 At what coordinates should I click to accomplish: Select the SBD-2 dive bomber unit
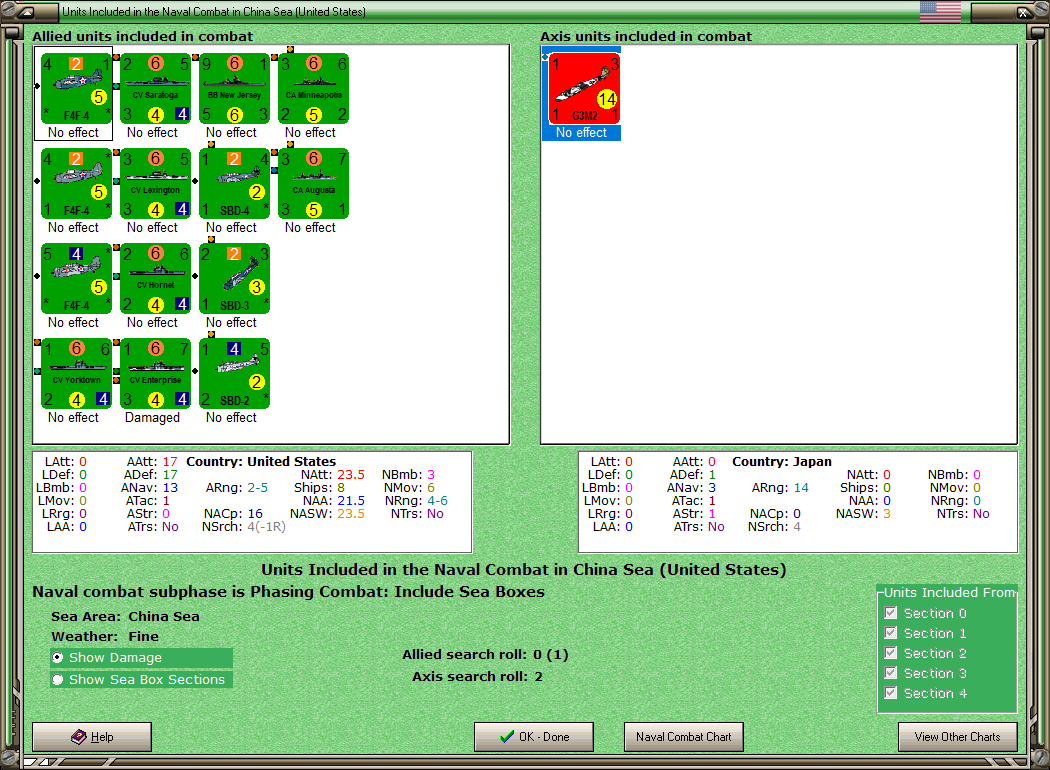(234, 374)
